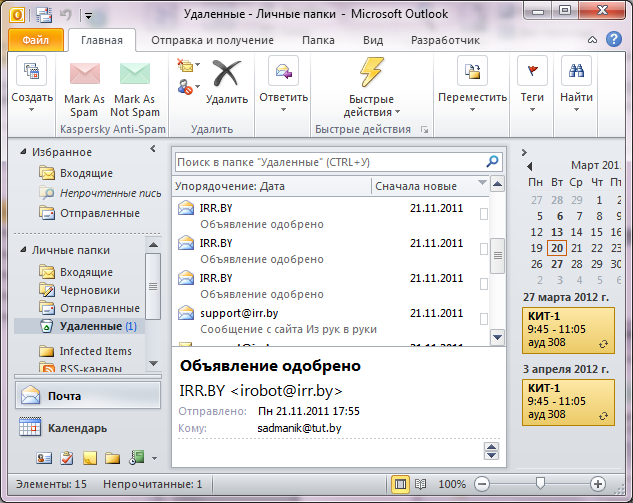Select Infected Items folder

coord(86,351)
